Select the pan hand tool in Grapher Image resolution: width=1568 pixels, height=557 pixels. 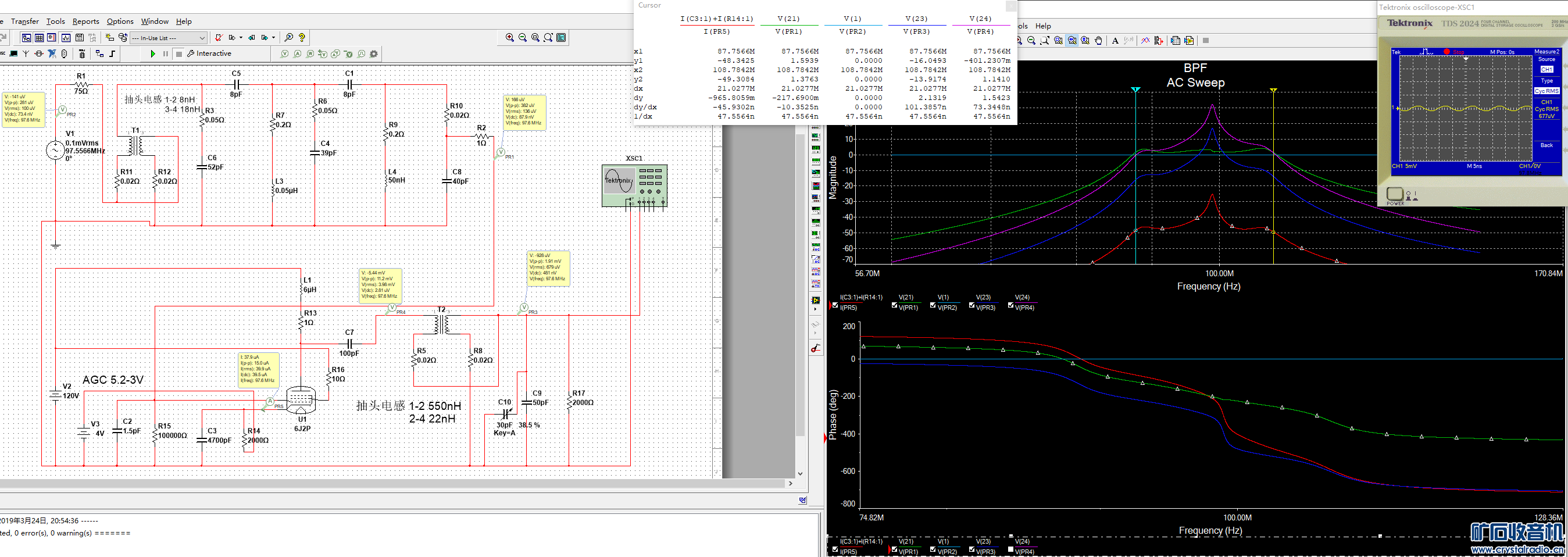1098,41
